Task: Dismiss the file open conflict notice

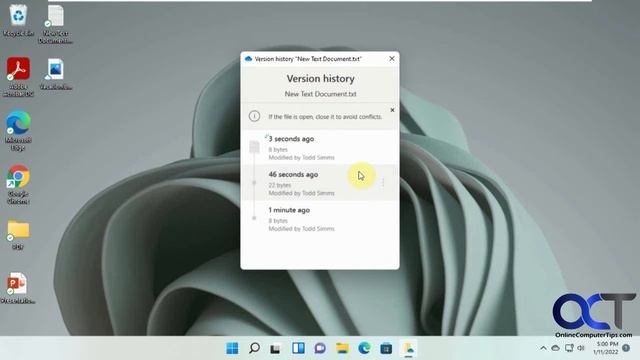Action: pos(392,110)
